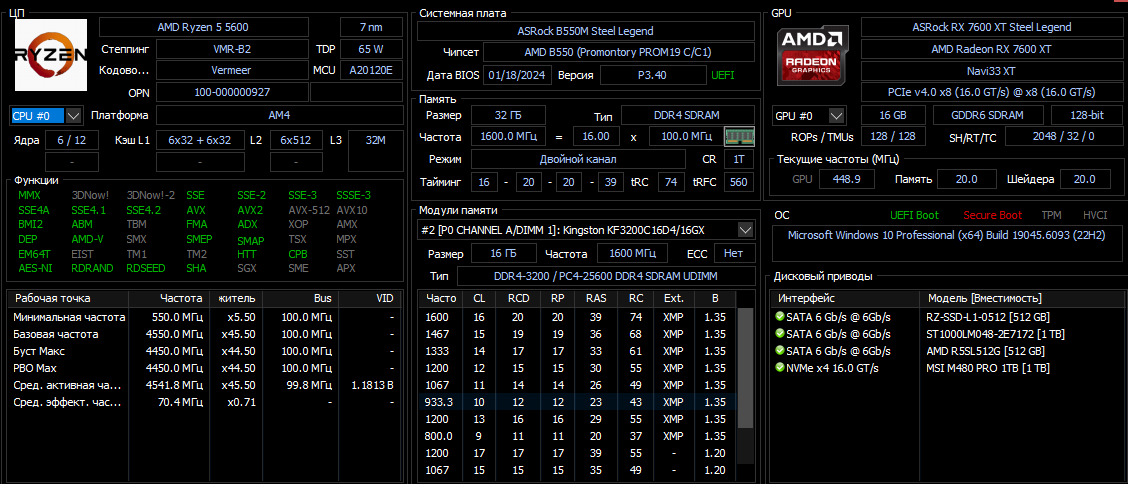1128x484 pixels.
Task: Click the memory module chip icon
Action: click(740, 136)
